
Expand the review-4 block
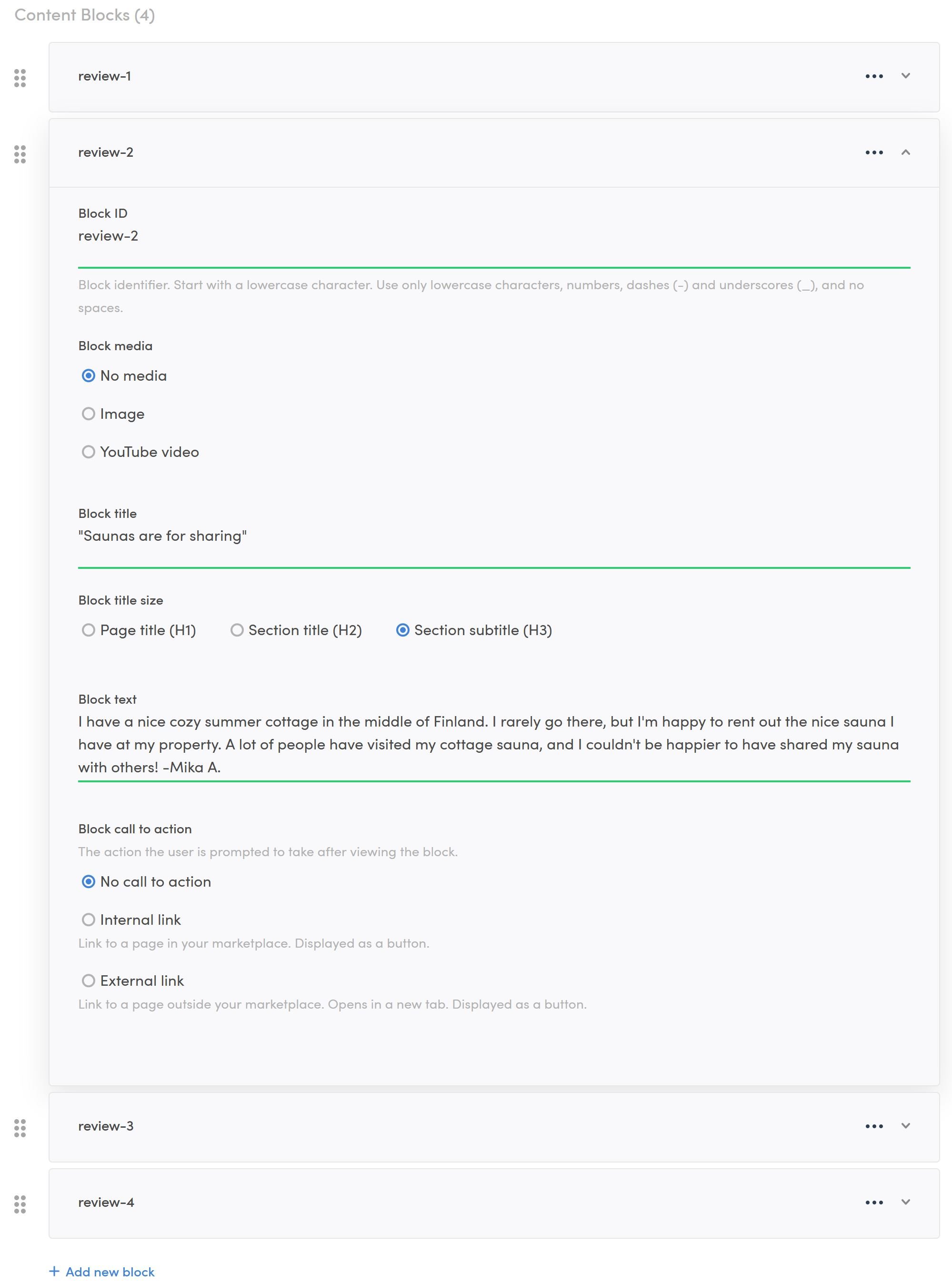tap(905, 1202)
